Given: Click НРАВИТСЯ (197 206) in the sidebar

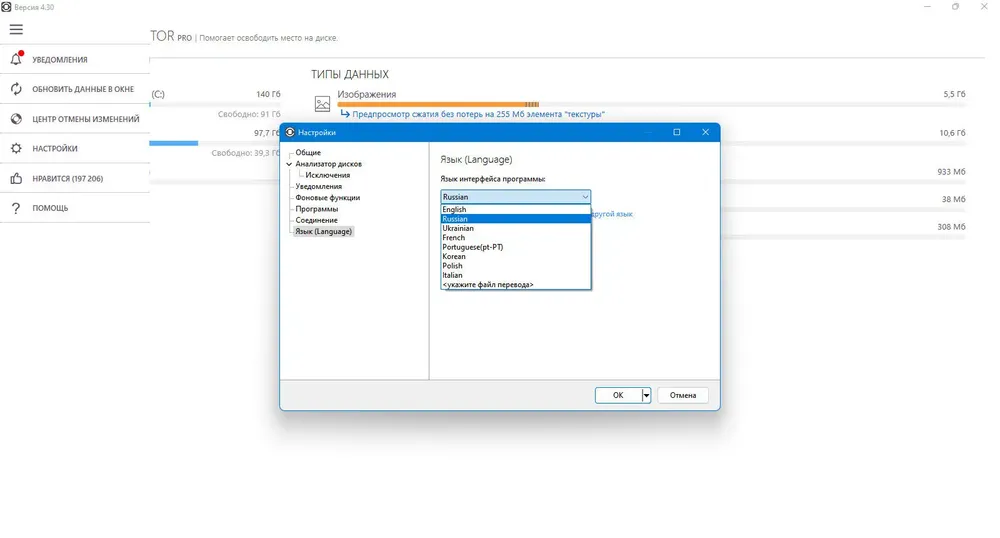Looking at the screenshot, I should (x=68, y=178).
